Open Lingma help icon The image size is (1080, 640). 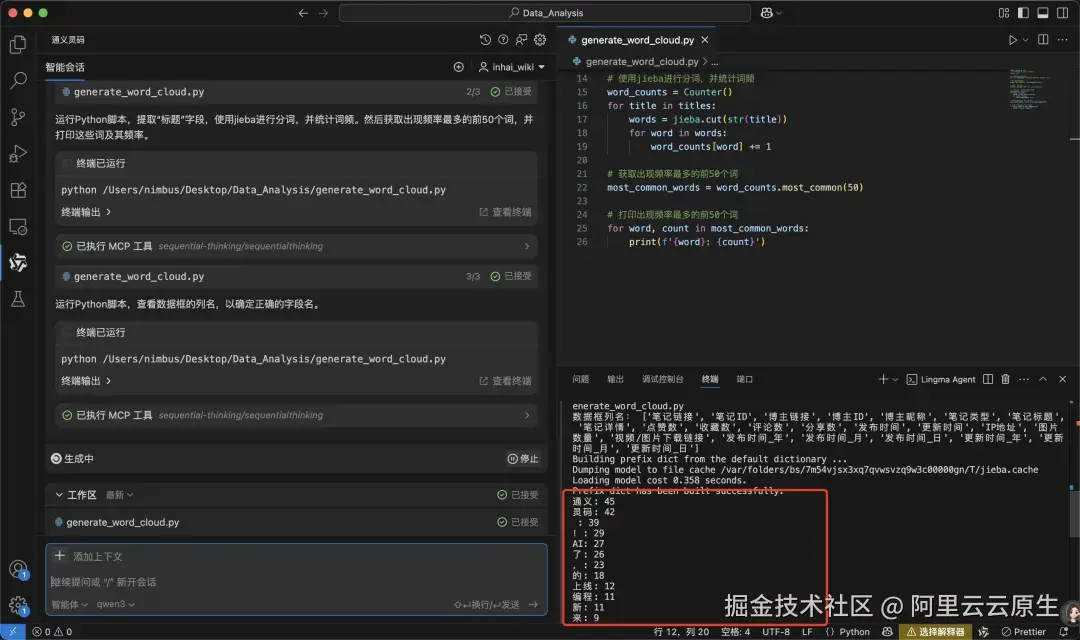[503, 40]
